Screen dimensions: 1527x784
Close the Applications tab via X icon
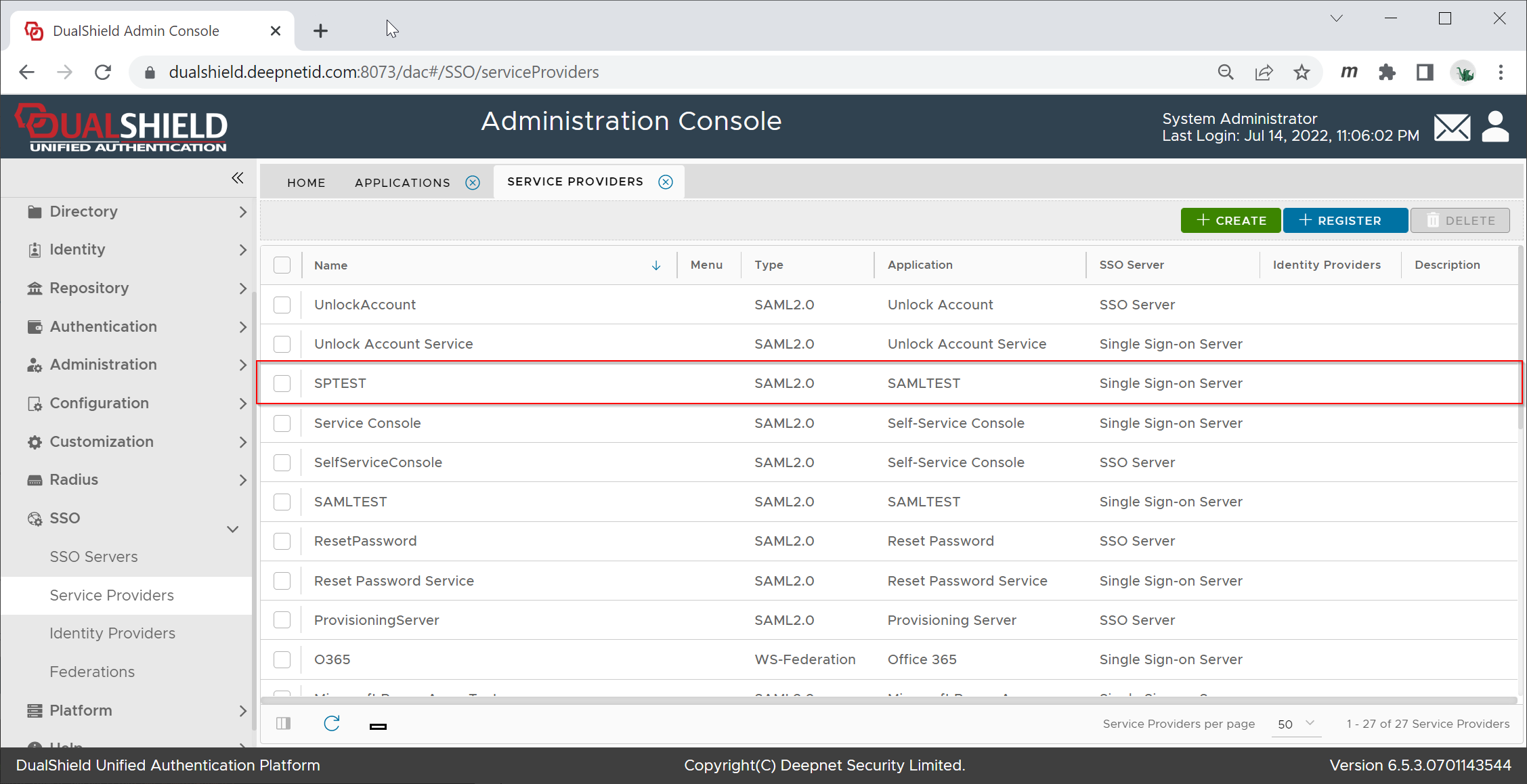coord(473,183)
